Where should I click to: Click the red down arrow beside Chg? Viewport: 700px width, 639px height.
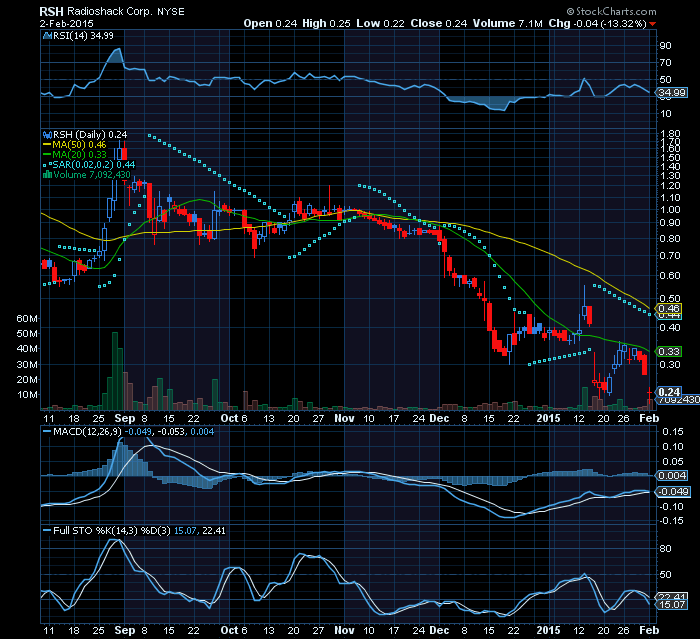tap(652, 24)
